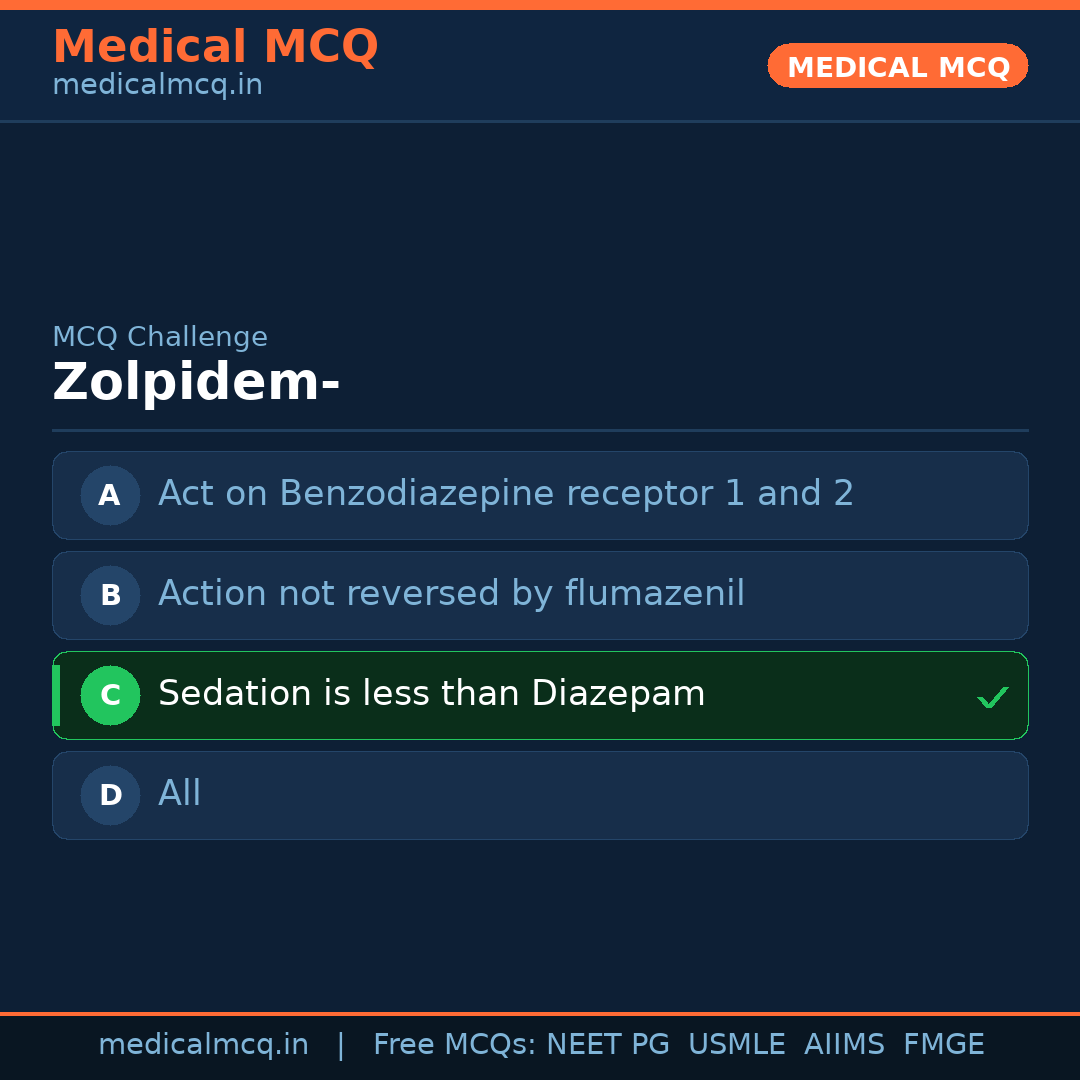Click the letter B circle badge
This screenshot has height=1080, width=1080.
(110, 595)
